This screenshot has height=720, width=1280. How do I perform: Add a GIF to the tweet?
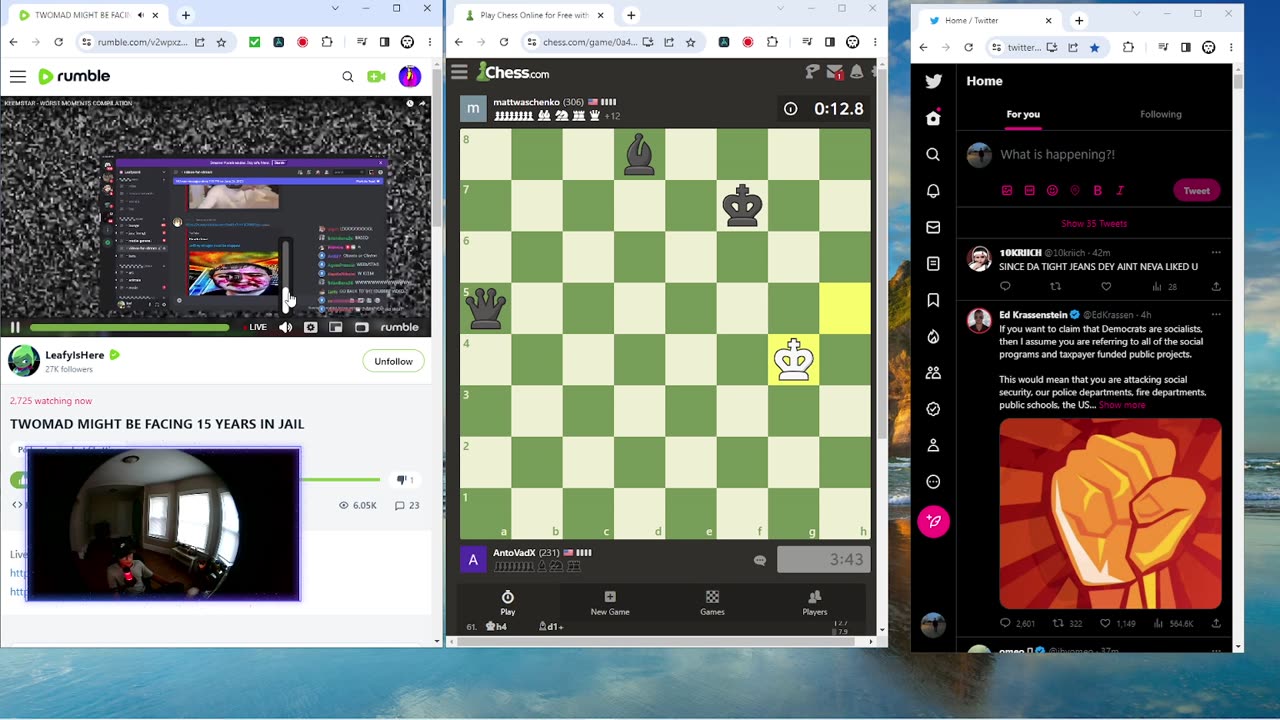click(x=1030, y=190)
